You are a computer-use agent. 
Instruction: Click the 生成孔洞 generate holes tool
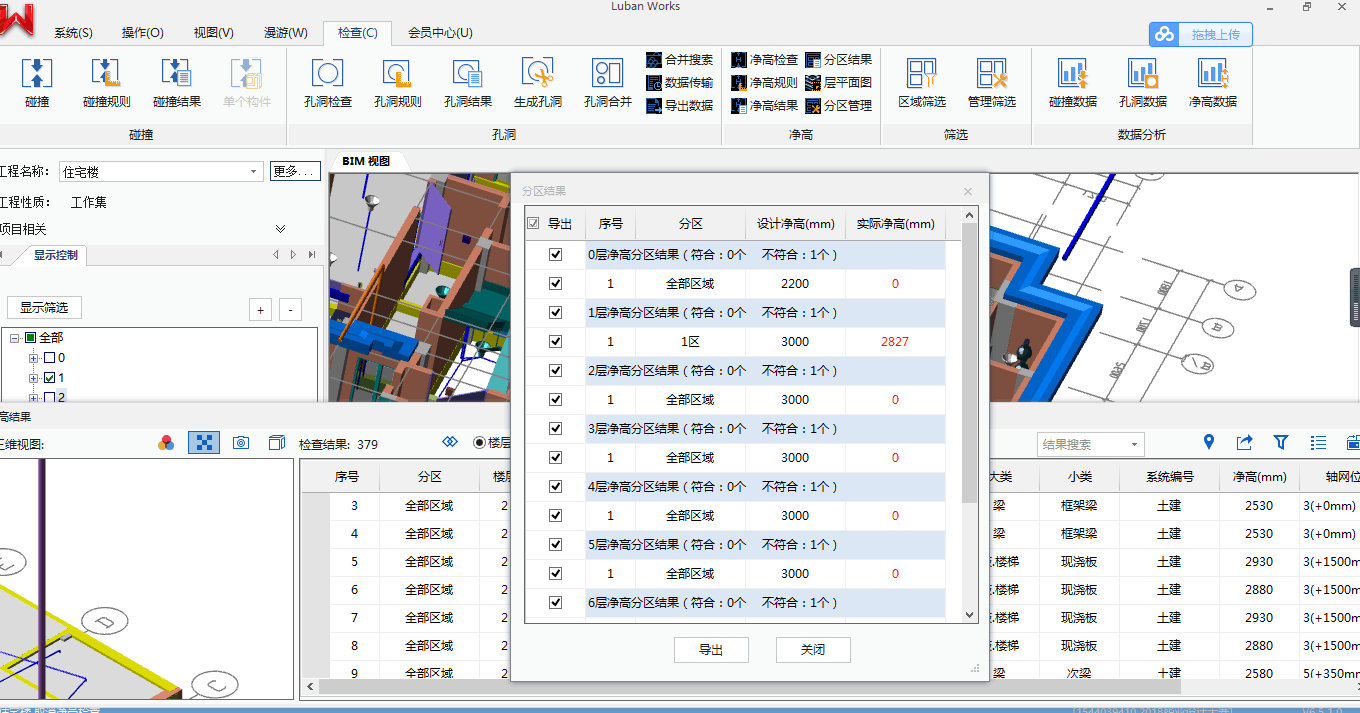point(538,83)
